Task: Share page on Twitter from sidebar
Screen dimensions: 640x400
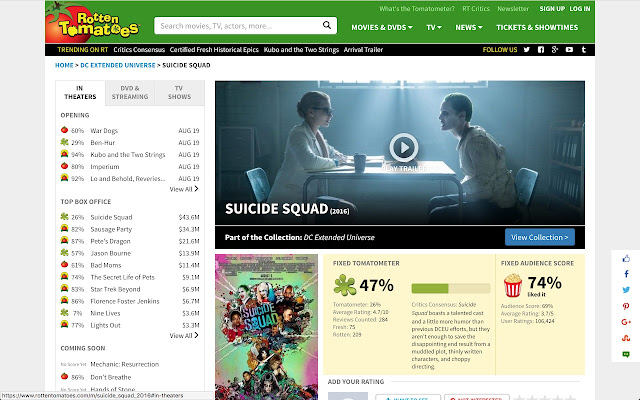Action: click(x=626, y=290)
